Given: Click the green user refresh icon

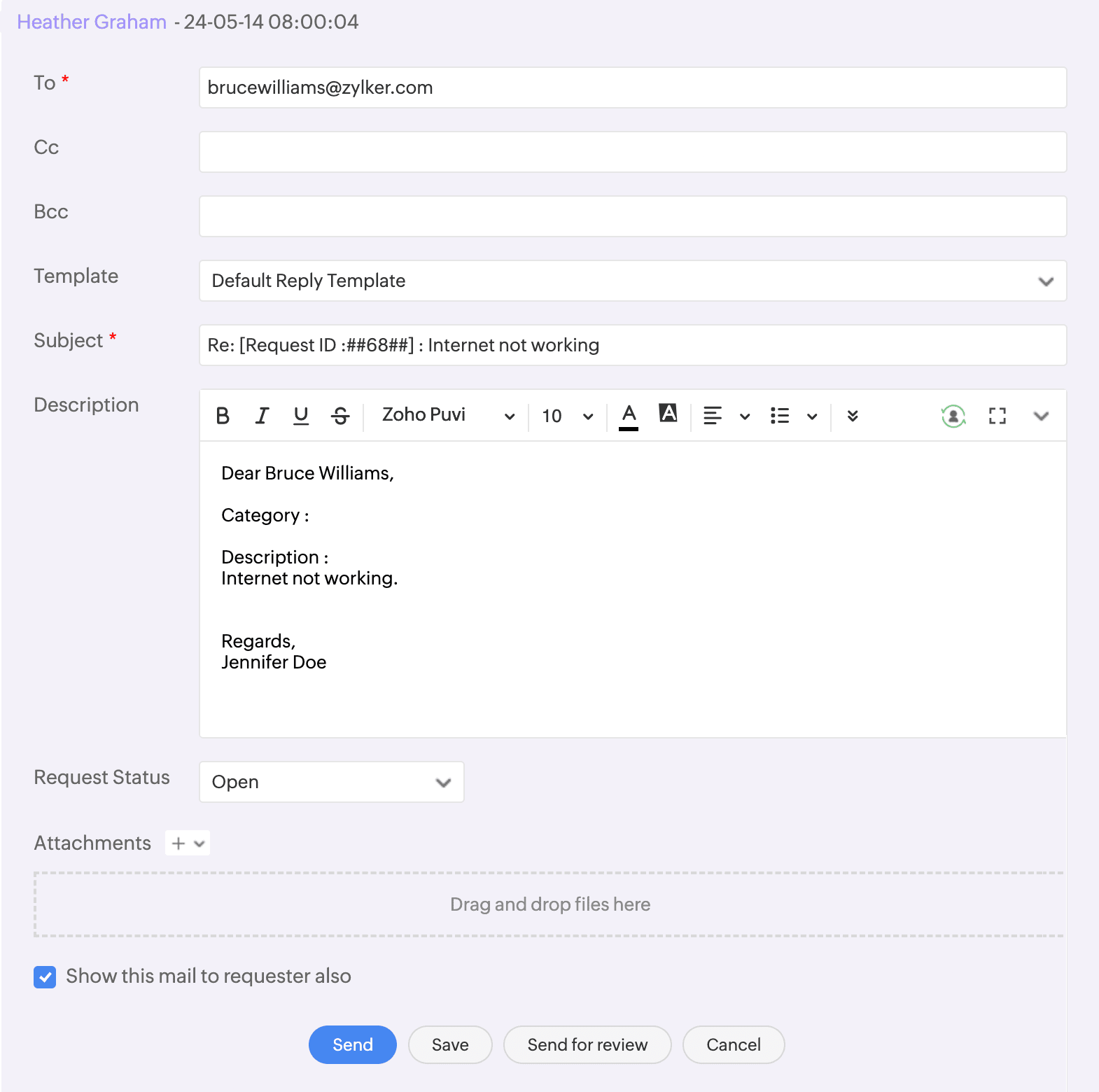Looking at the screenshot, I should click(x=953, y=416).
